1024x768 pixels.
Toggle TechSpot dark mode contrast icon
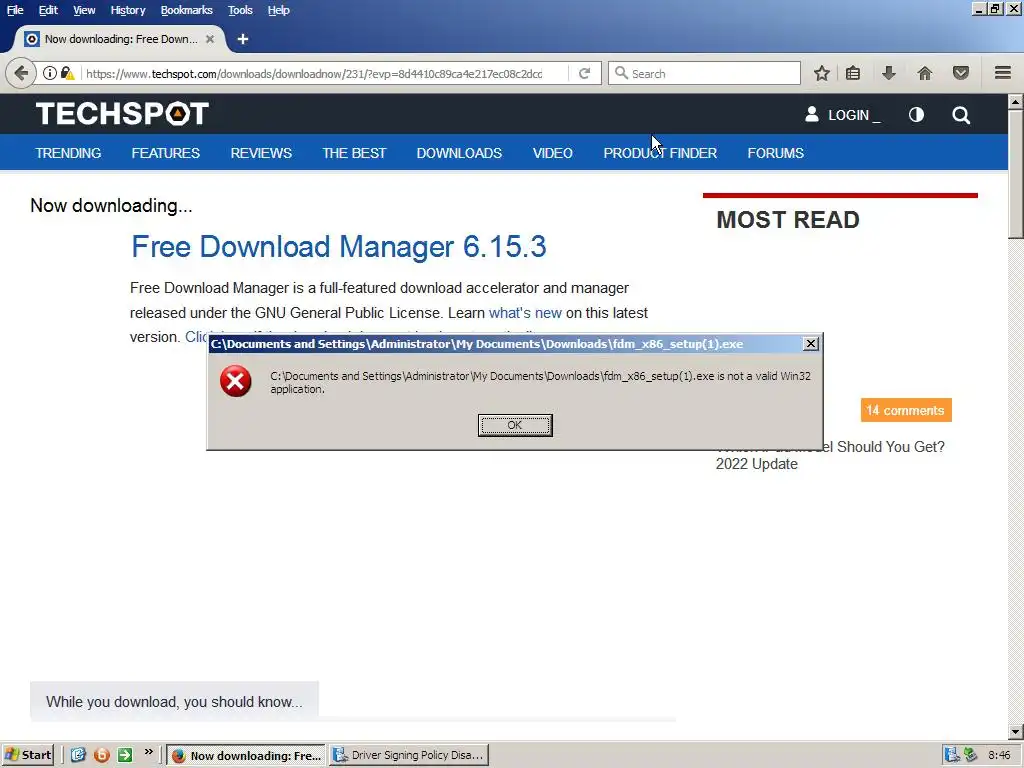[x=916, y=115]
